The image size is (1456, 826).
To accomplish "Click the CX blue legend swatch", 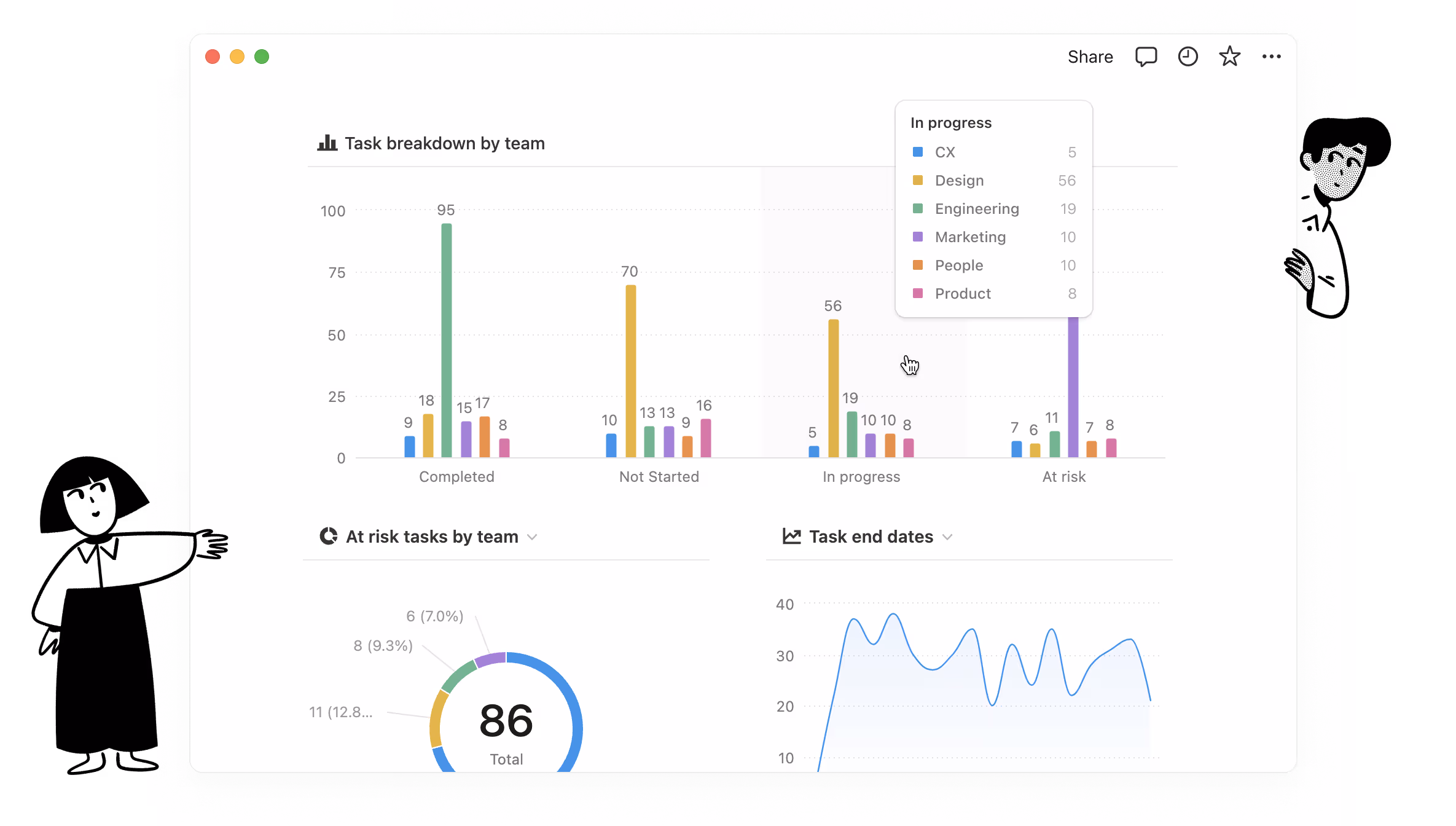I will [918, 152].
